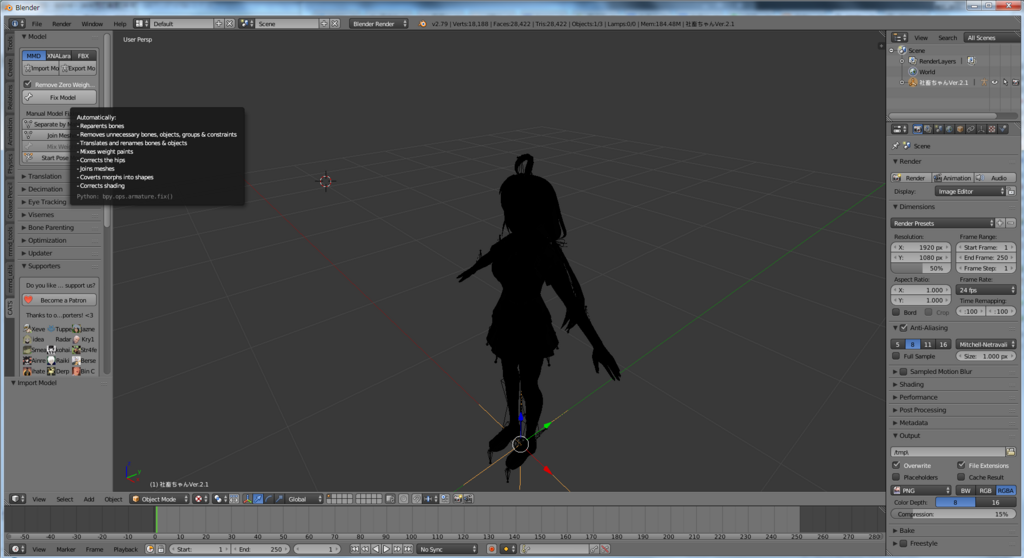Open the Render menu in top bar

(x=61, y=24)
